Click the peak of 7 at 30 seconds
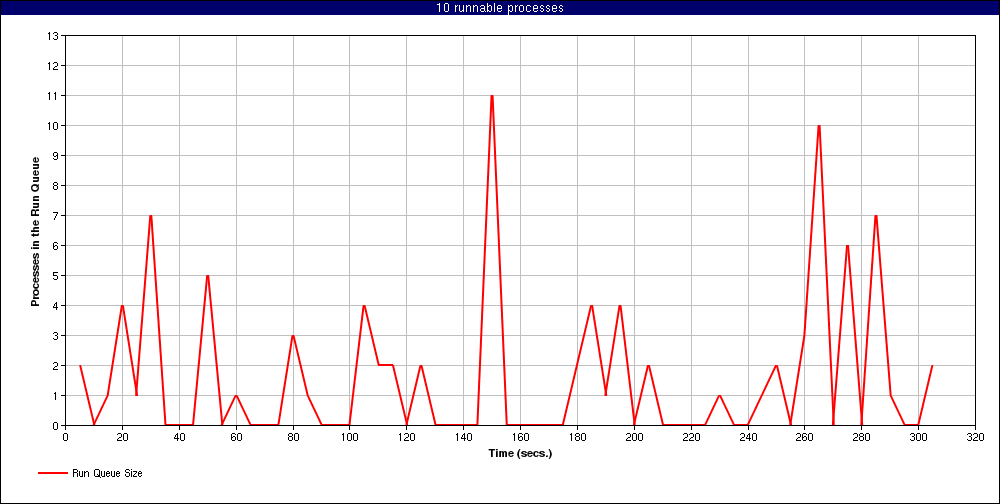The height and width of the screenshot is (504, 1000). pyautogui.click(x=151, y=216)
